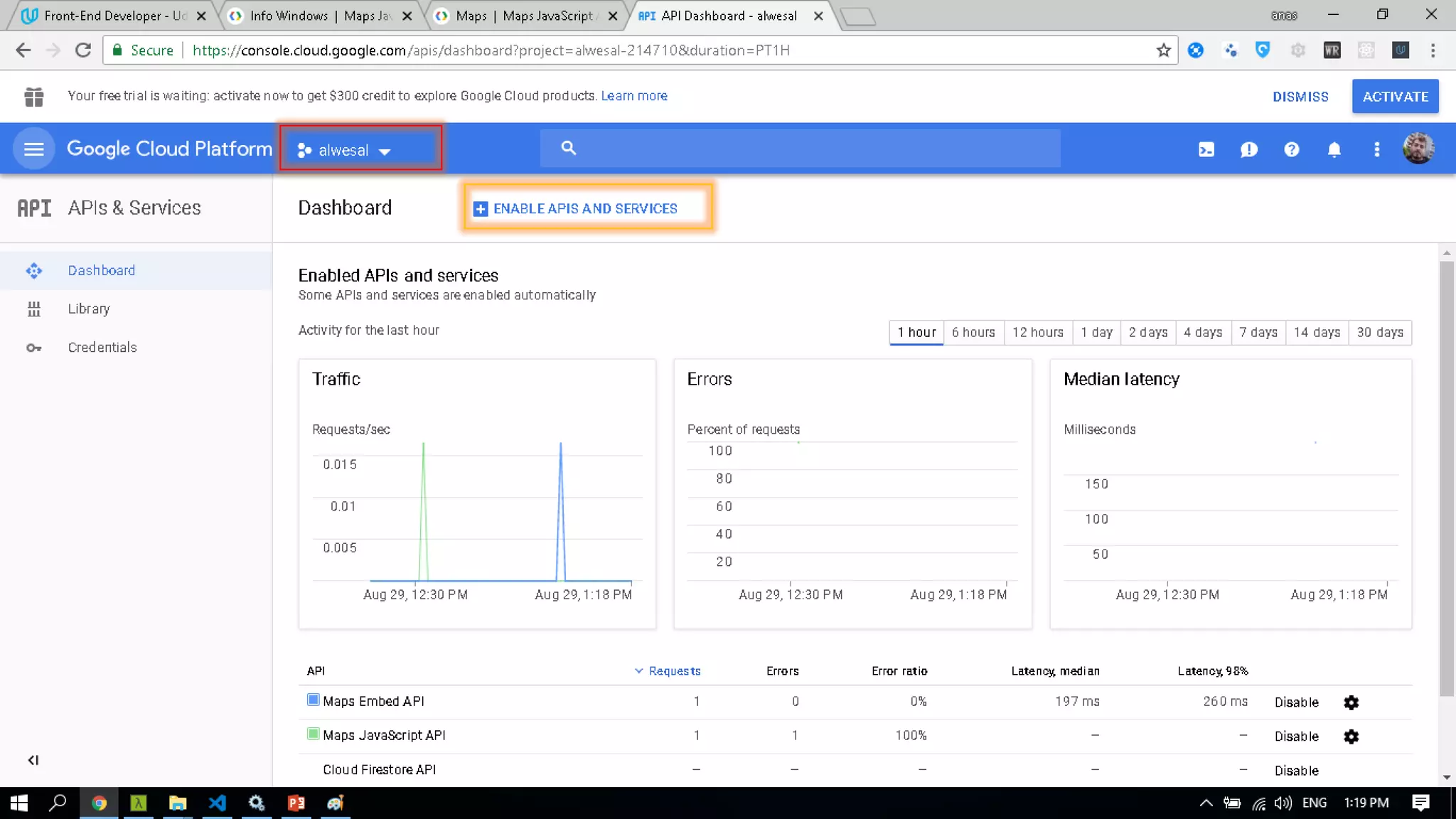This screenshot has width=1456, height=819.
Task: Toggle Maps Embed API blue legend checkbox
Action: [313, 700]
